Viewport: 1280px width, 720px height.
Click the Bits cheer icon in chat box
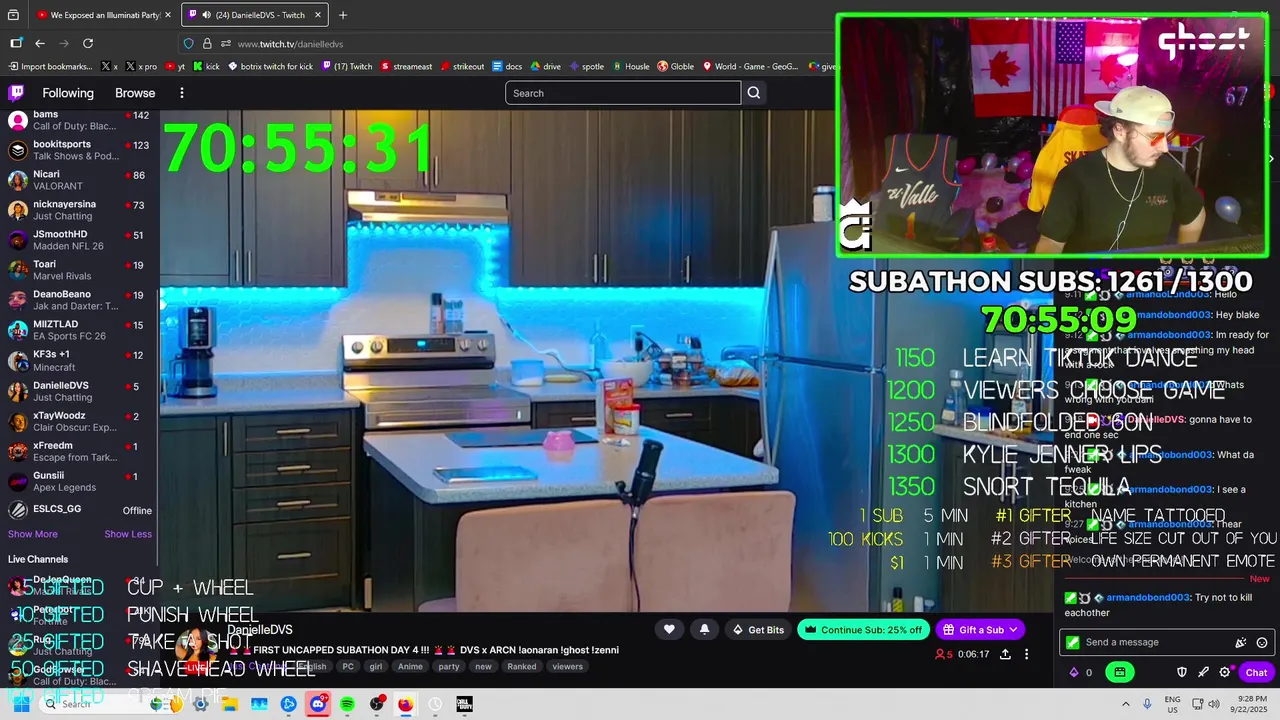point(1241,642)
